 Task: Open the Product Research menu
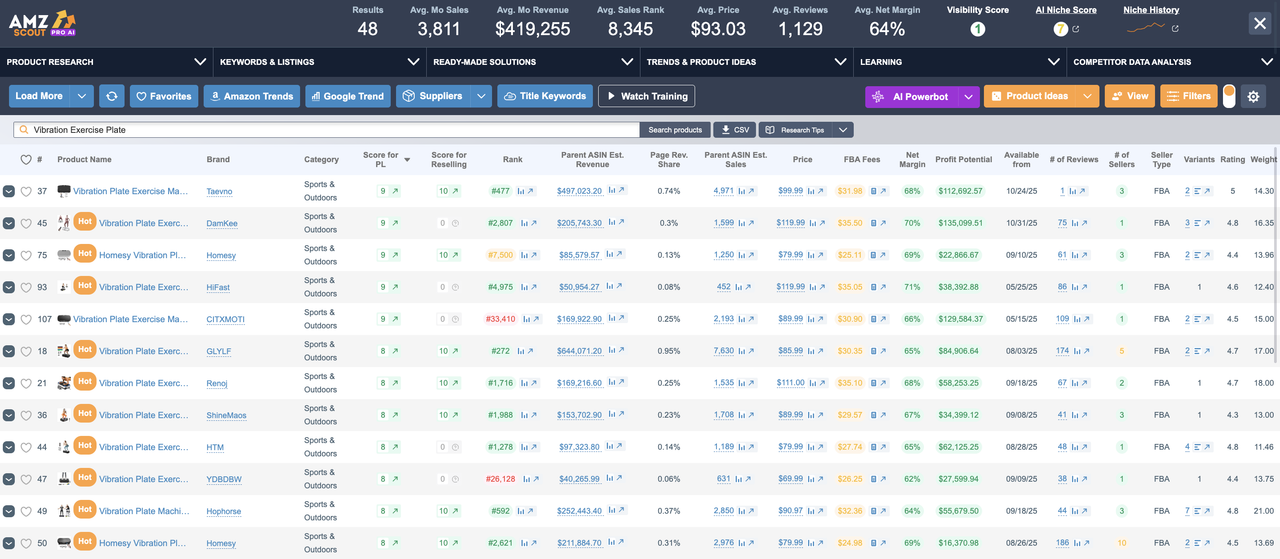tap(106, 62)
